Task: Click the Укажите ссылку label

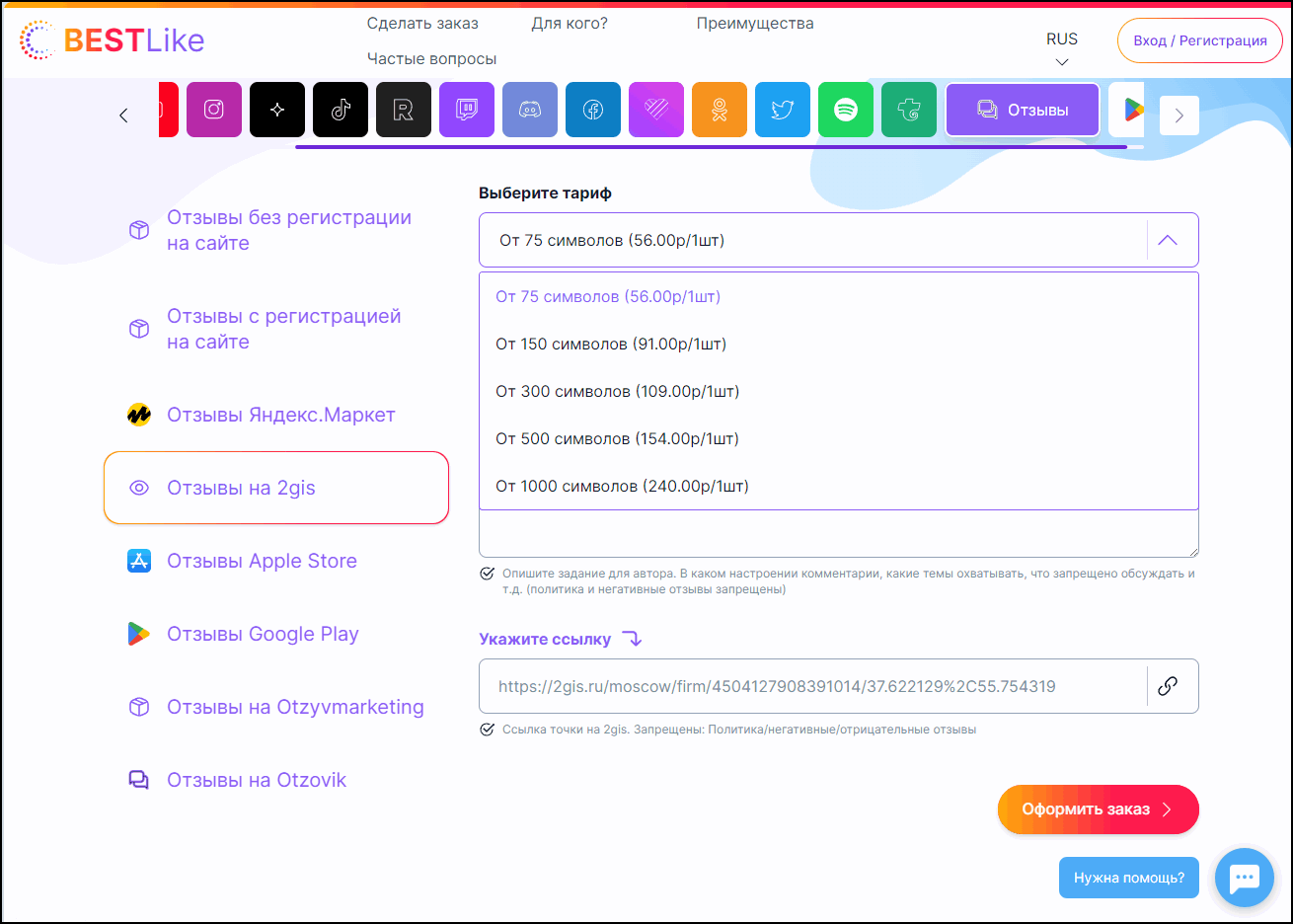Action: [x=545, y=639]
